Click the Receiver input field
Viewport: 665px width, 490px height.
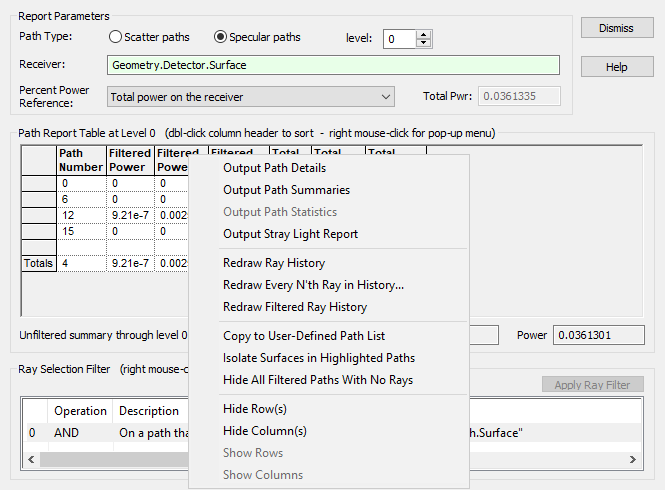[333, 65]
